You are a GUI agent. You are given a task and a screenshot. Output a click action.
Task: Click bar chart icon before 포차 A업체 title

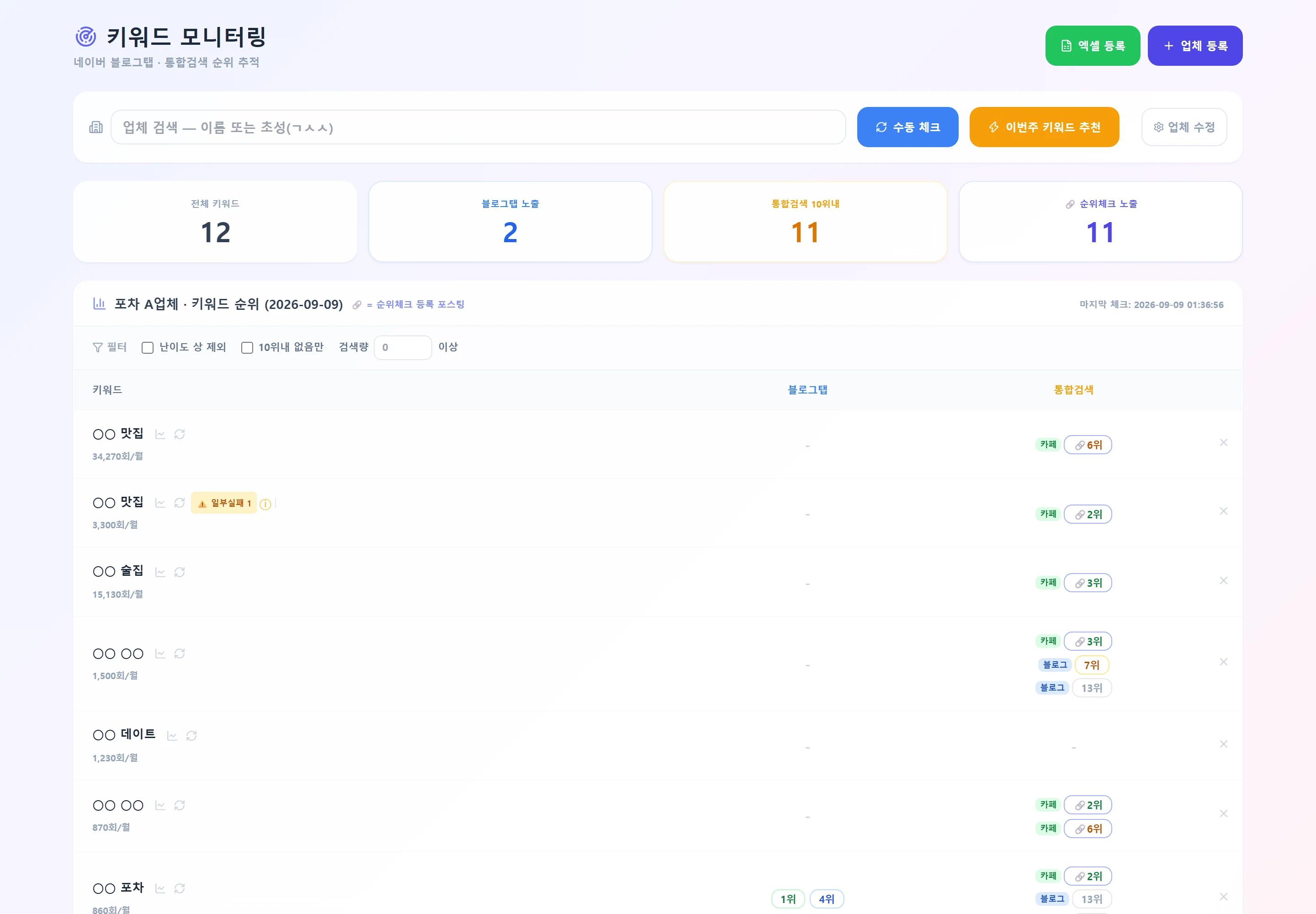[99, 303]
